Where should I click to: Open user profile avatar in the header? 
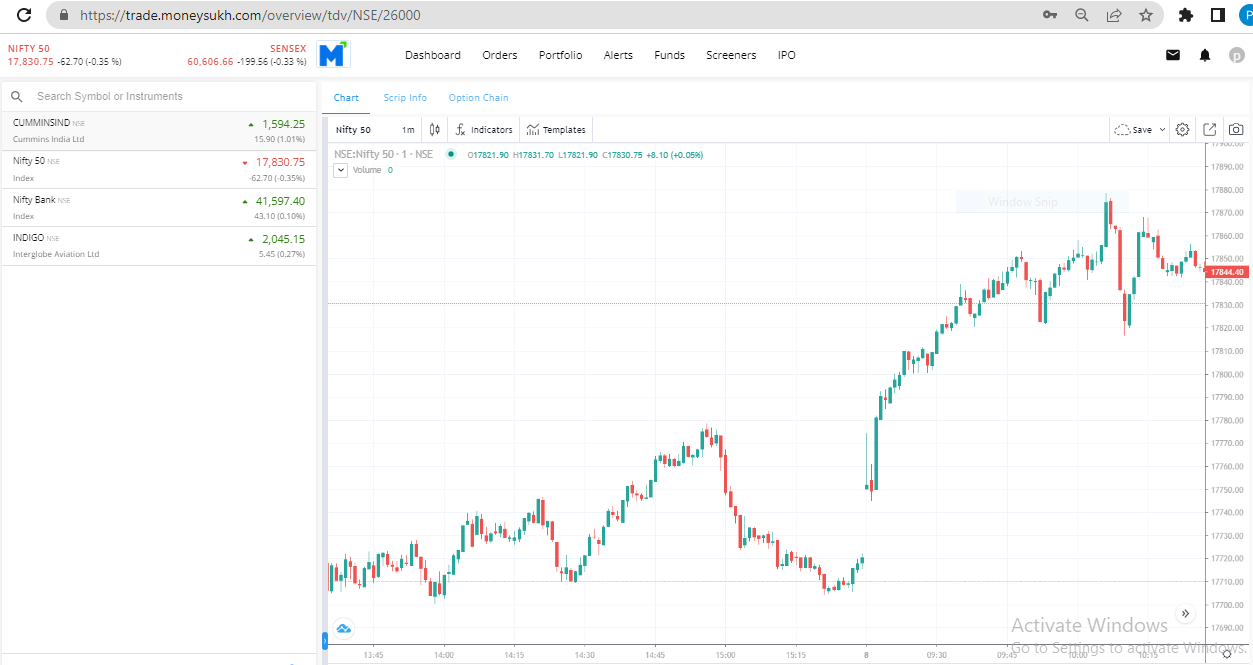click(x=1237, y=55)
